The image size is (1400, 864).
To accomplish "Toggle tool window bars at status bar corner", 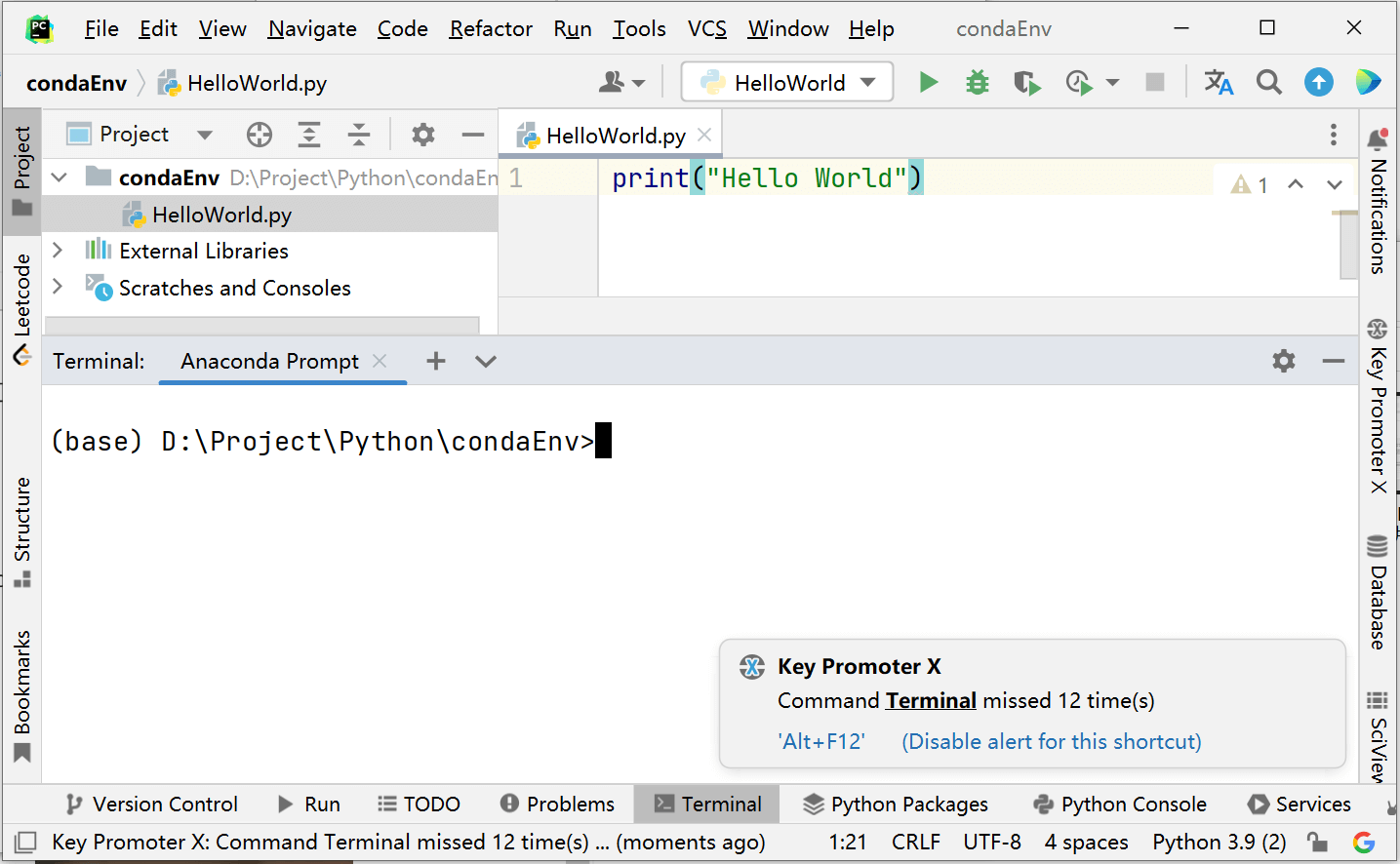I will point(25,842).
